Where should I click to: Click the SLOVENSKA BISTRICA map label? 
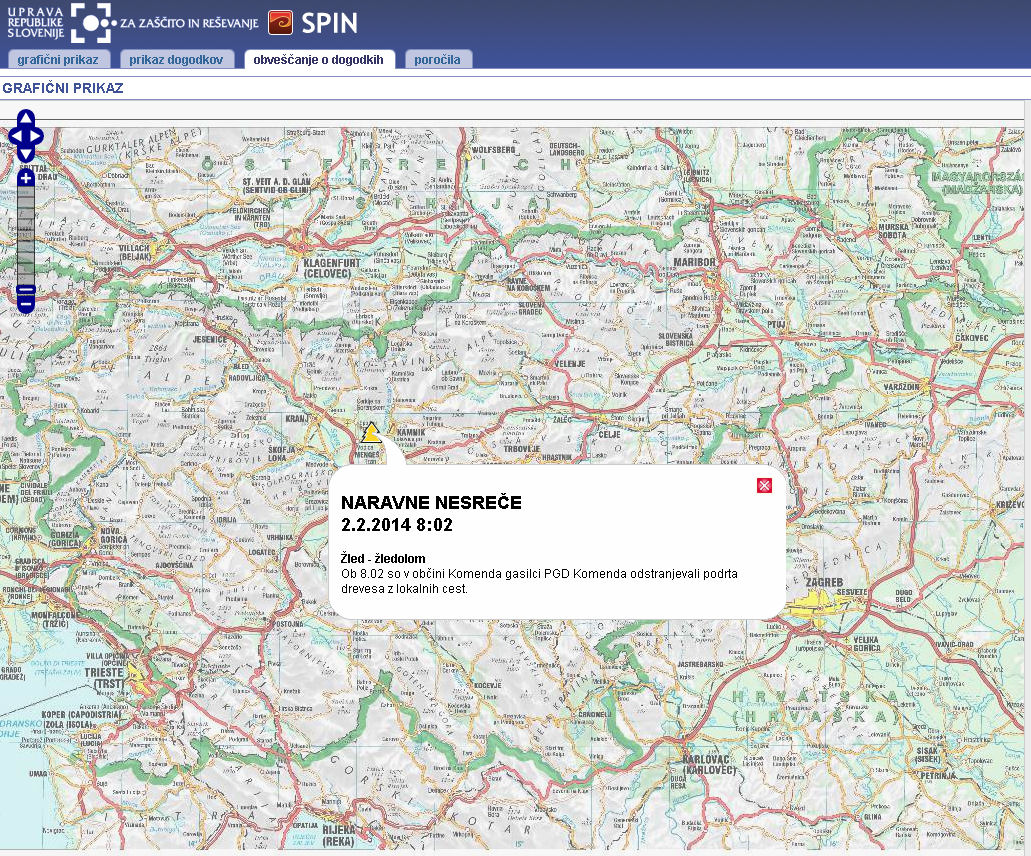click(x=676, y=339)
